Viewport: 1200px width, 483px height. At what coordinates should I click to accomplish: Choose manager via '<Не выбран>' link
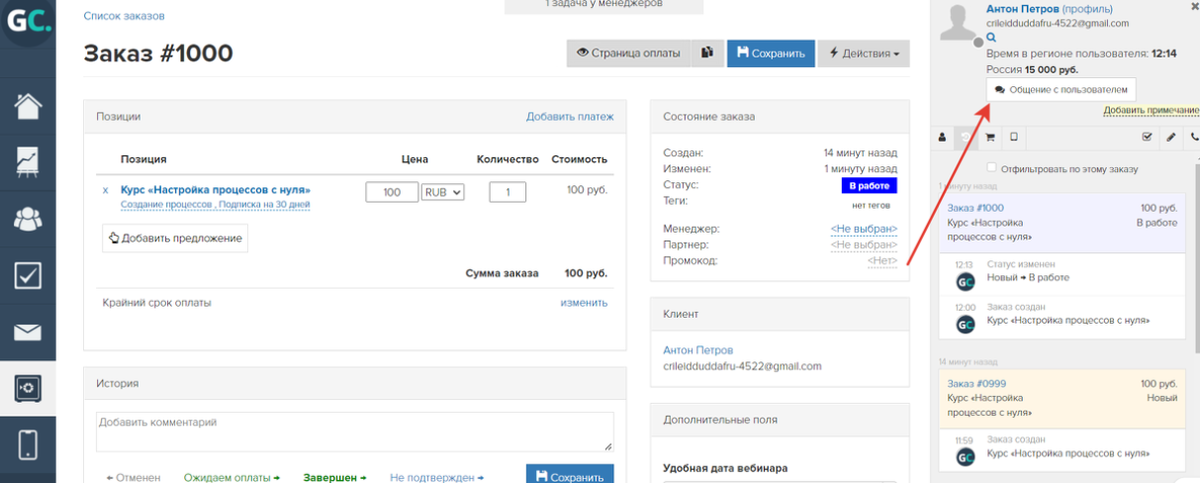coord(864,229)
